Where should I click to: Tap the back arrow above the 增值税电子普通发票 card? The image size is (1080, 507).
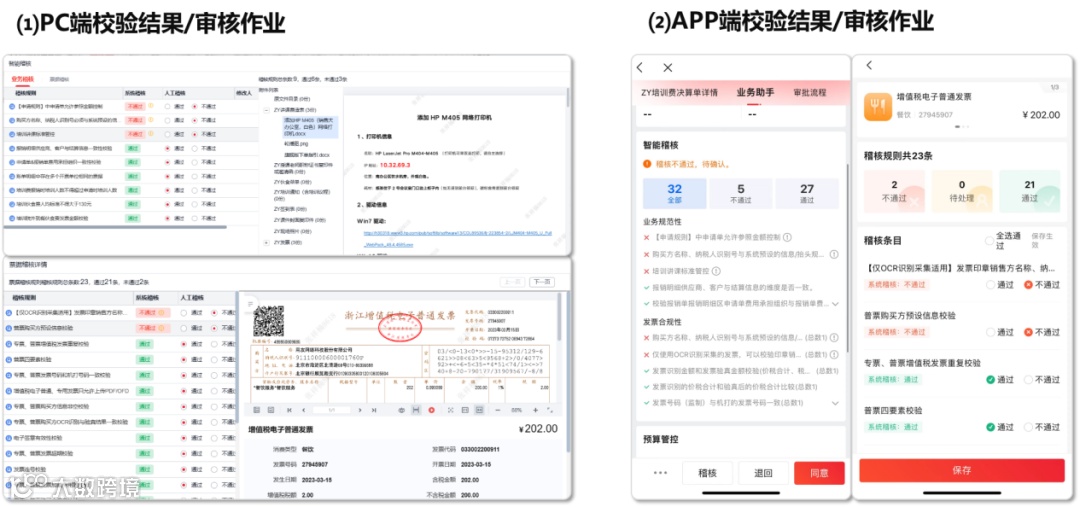pos(869,65)
